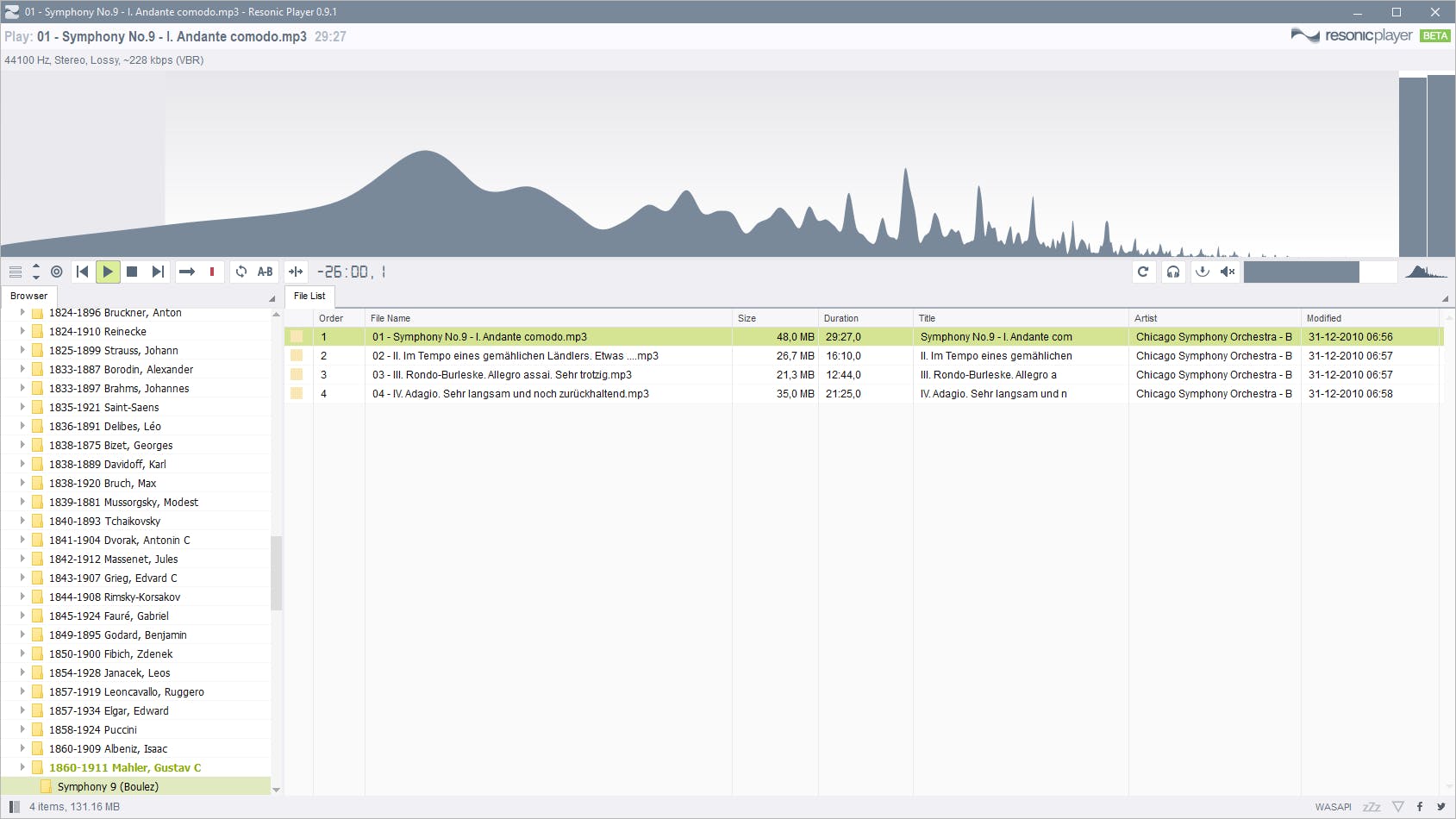Open the Browser panel dropdown arrow

tap(272, 299)
